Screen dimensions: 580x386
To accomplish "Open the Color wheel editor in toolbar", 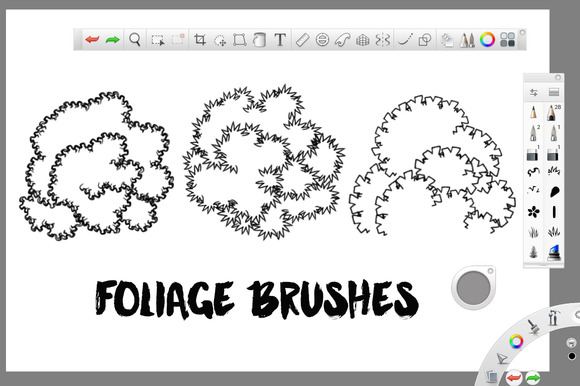I will [x=487, y=39].
